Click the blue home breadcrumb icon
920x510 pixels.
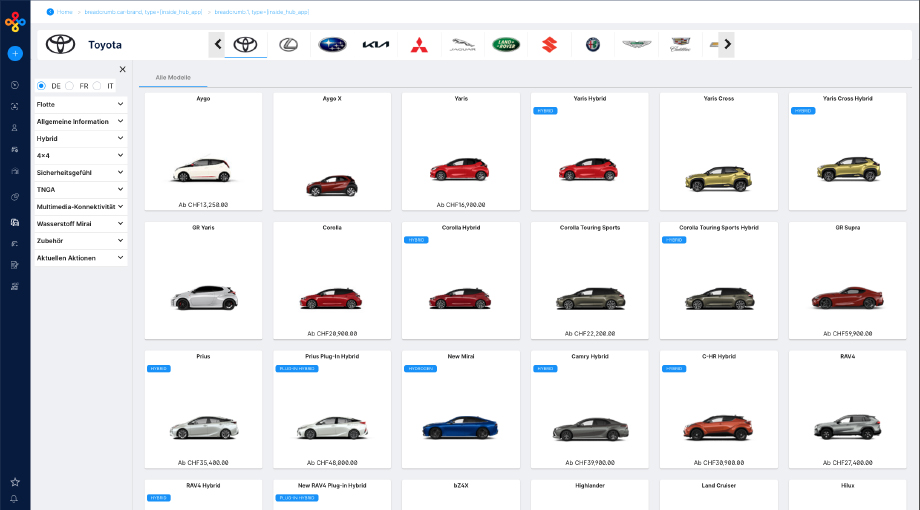pyautogui.click(x=50, y=12)
